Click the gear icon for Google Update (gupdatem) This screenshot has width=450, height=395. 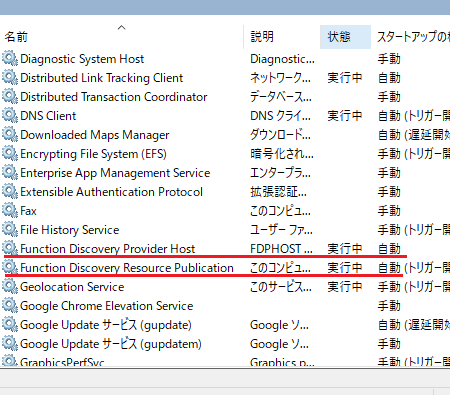click(x=10, y=344)
